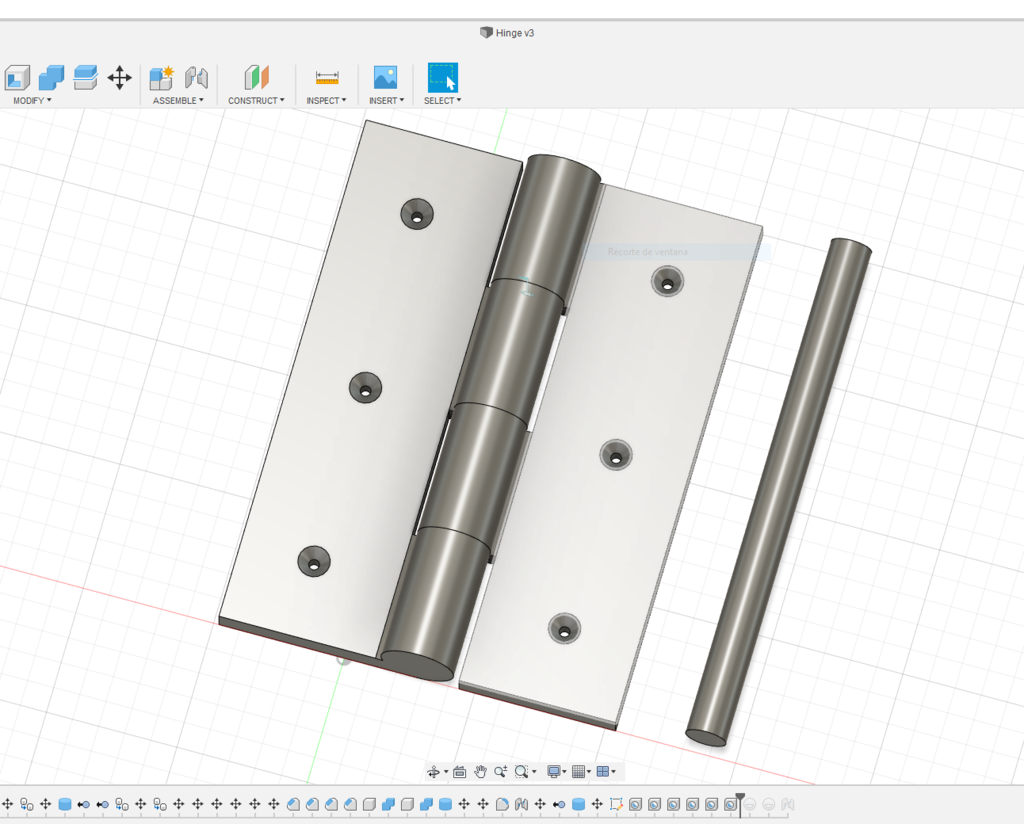Select the Combine tool in the toolbar
1024x824 pixels.
(x=51, y=77)
